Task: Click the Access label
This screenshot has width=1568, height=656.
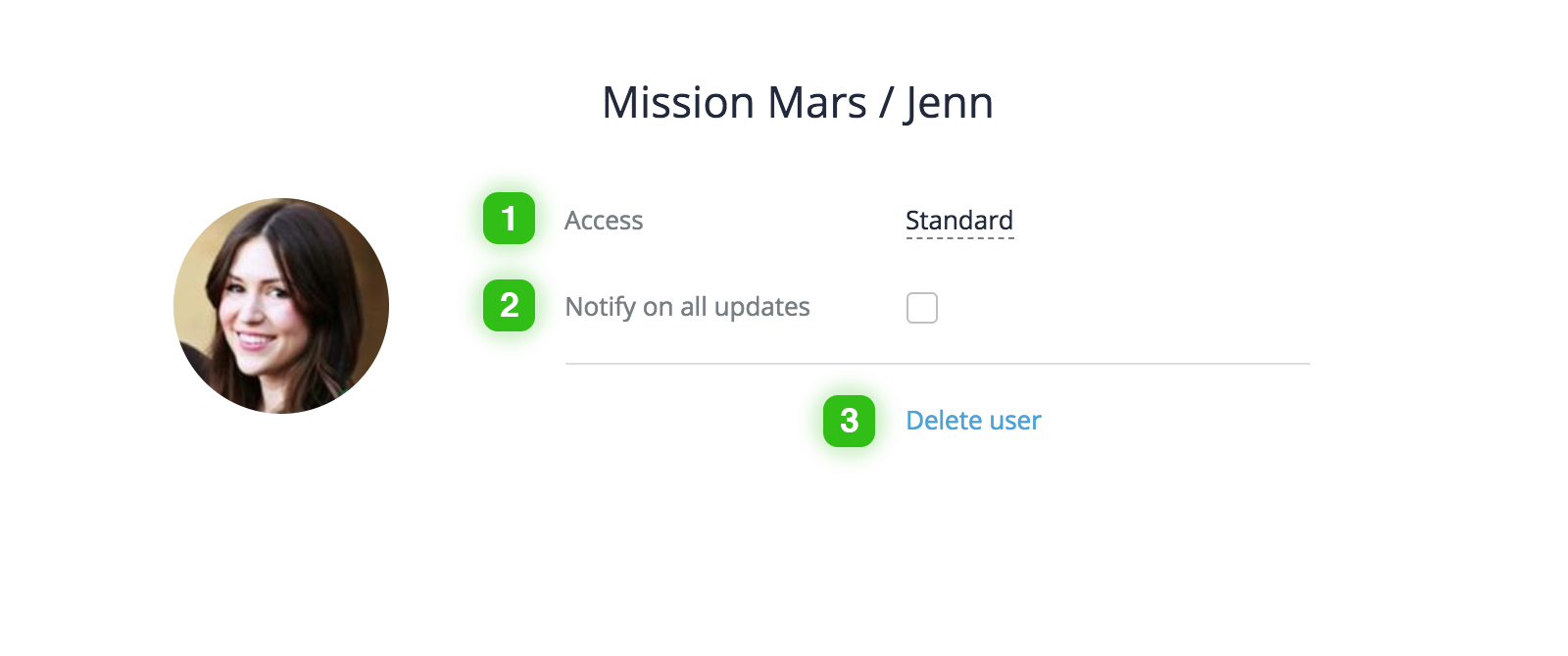Action: 604,221
